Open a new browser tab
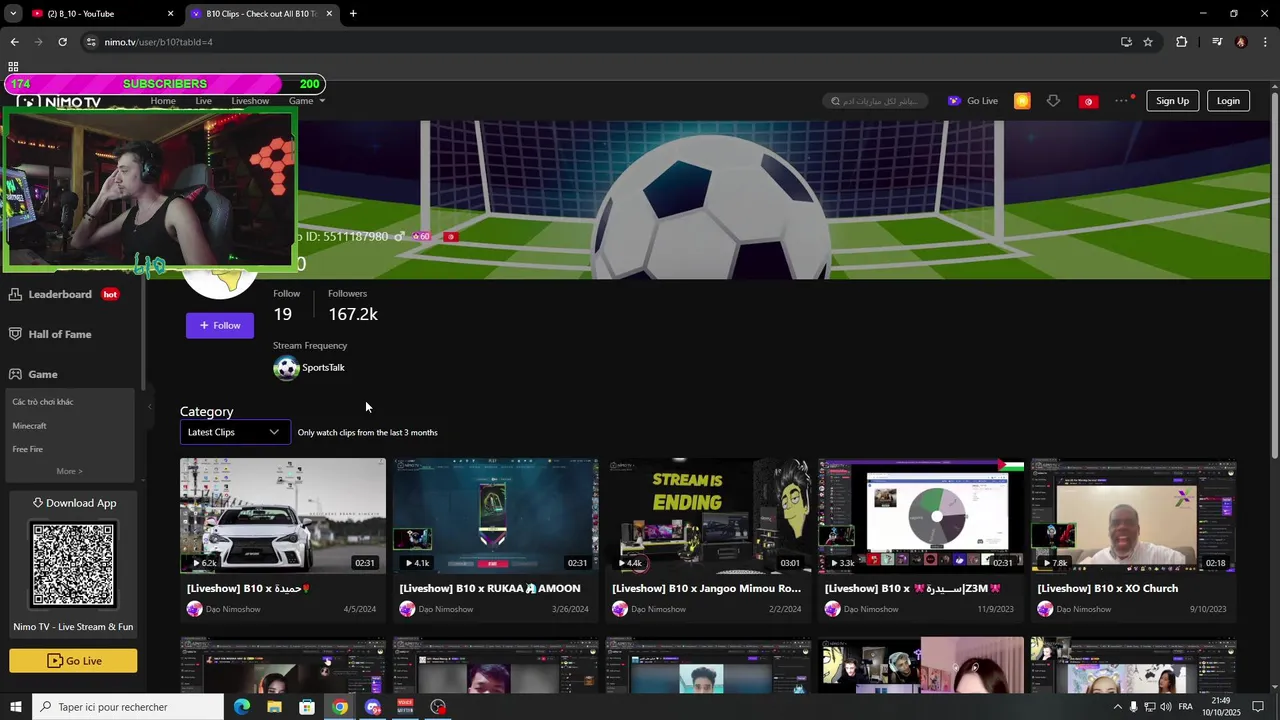Viewport: 1280px width, 720px height. [353, 14]
